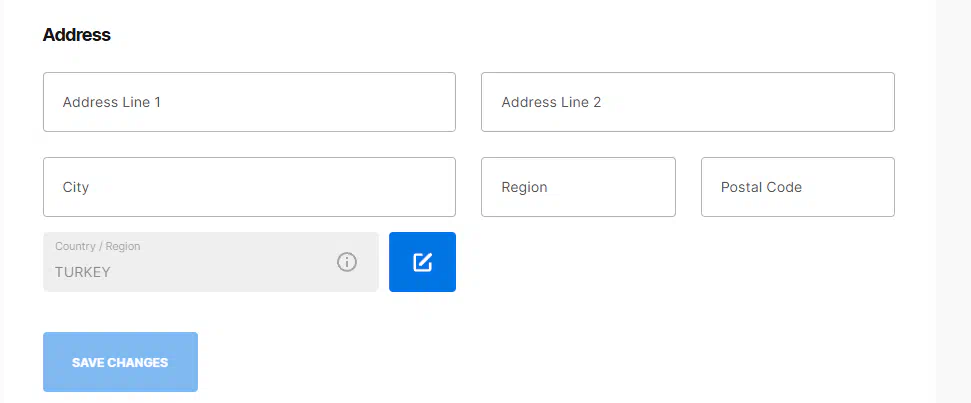Click the Country / Region label text
The width and height of the screenshot is (971, 403).
(97, 246)
